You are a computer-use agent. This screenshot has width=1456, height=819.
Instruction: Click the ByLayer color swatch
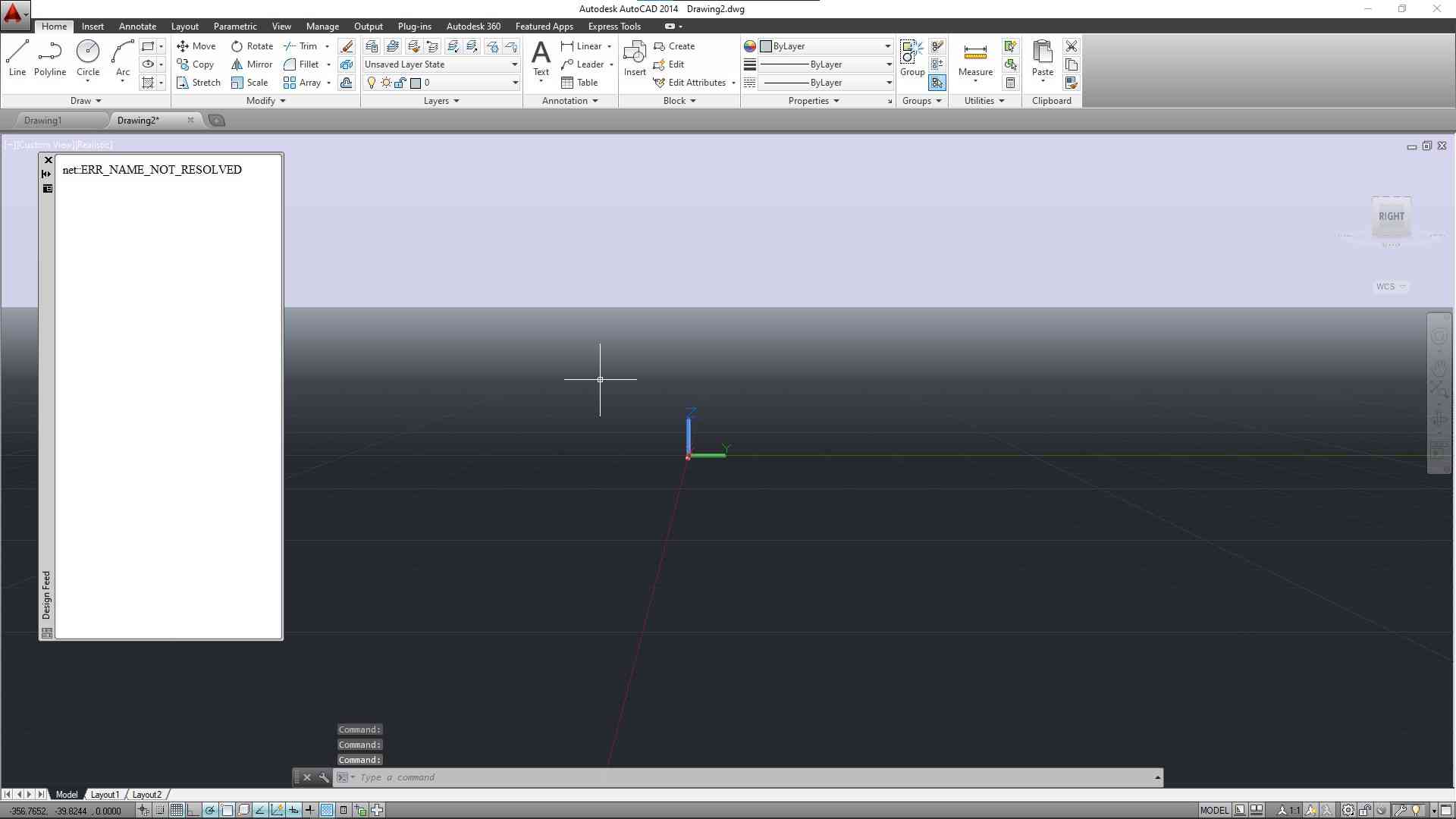click(x=766, y=46)
